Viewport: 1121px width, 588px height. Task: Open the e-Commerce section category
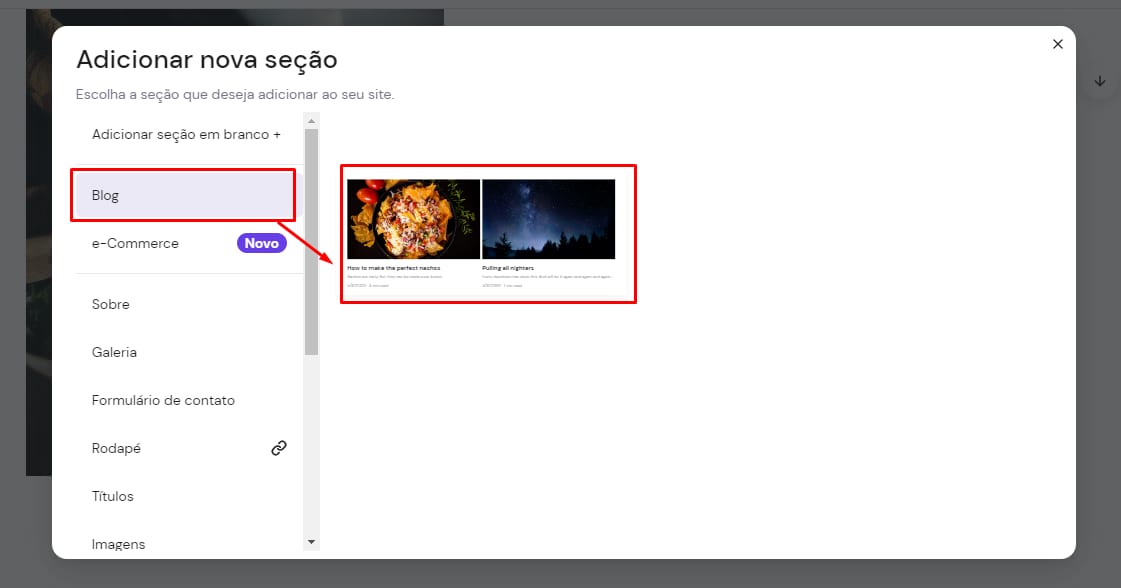(x=135, y=243)
